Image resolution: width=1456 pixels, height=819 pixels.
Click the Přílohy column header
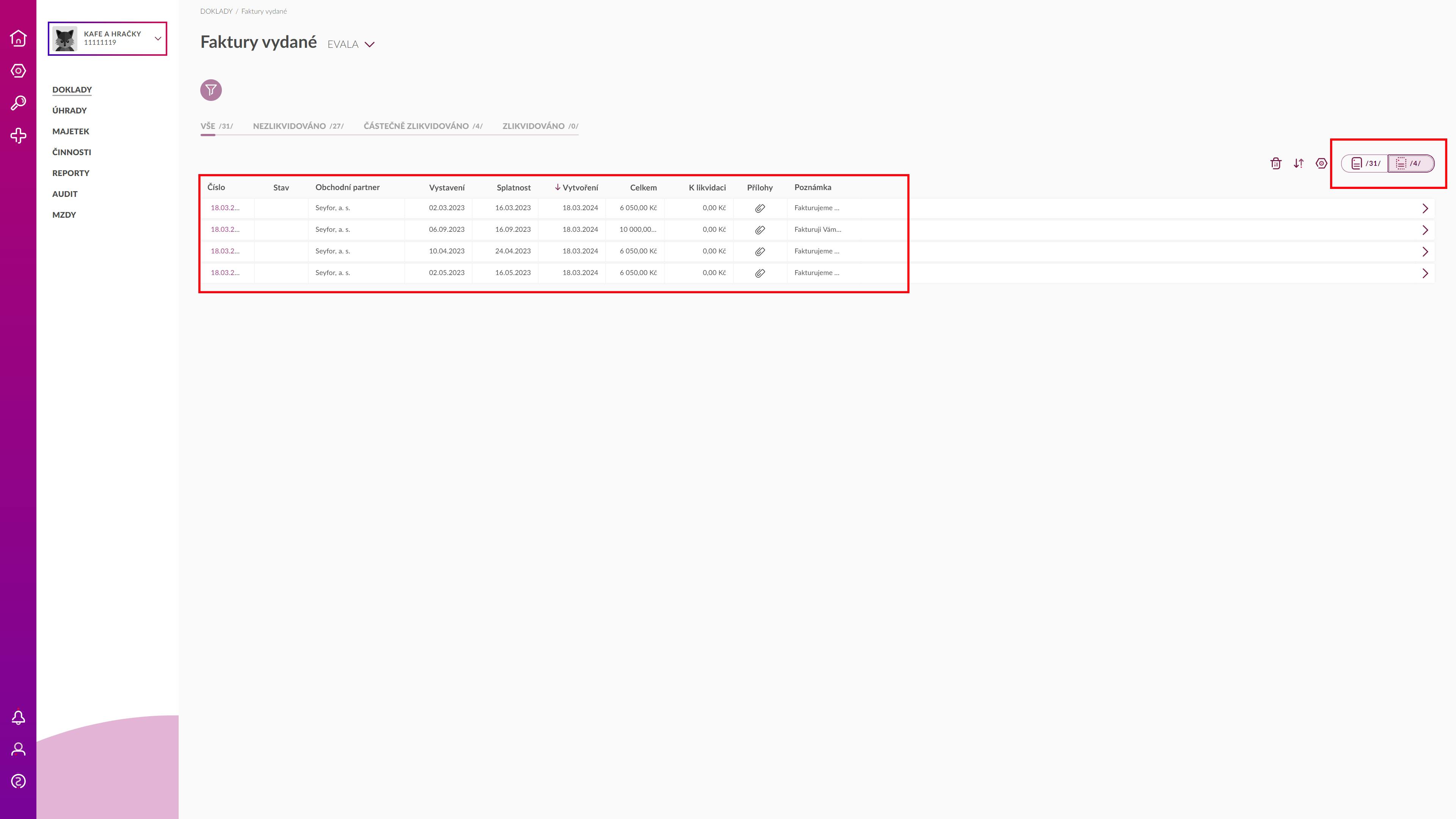(x=760, y=188)
